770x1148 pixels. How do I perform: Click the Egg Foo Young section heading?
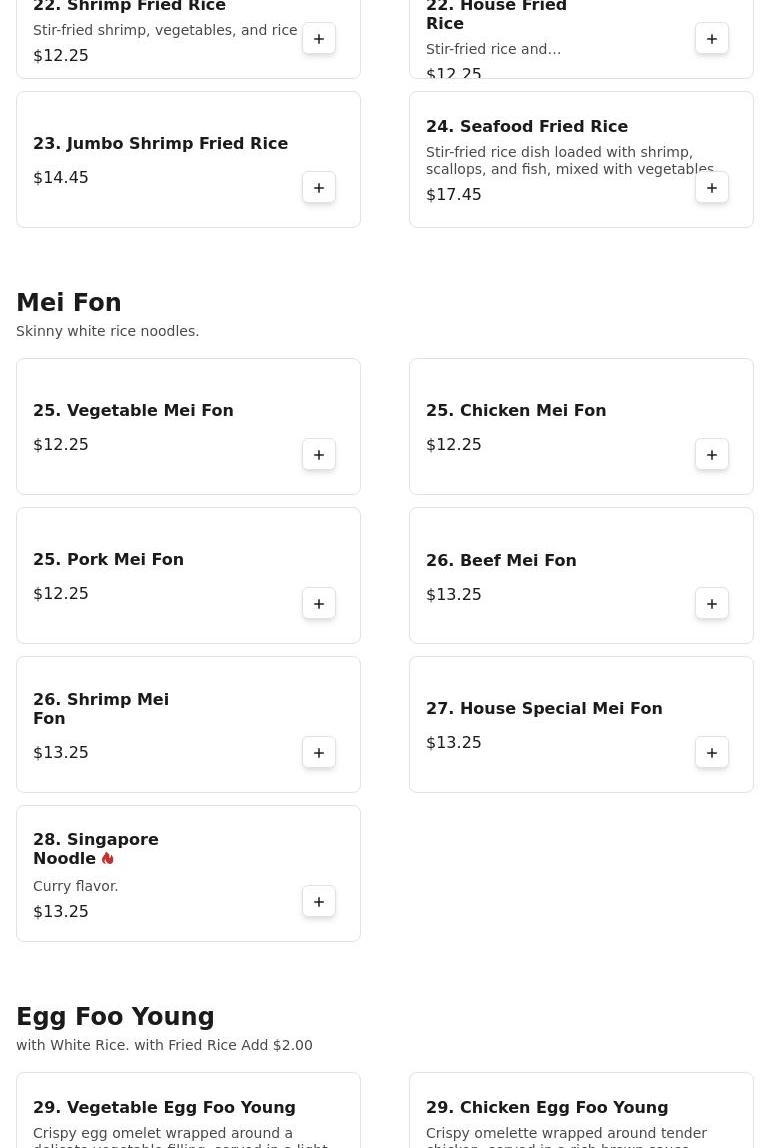115,1017
